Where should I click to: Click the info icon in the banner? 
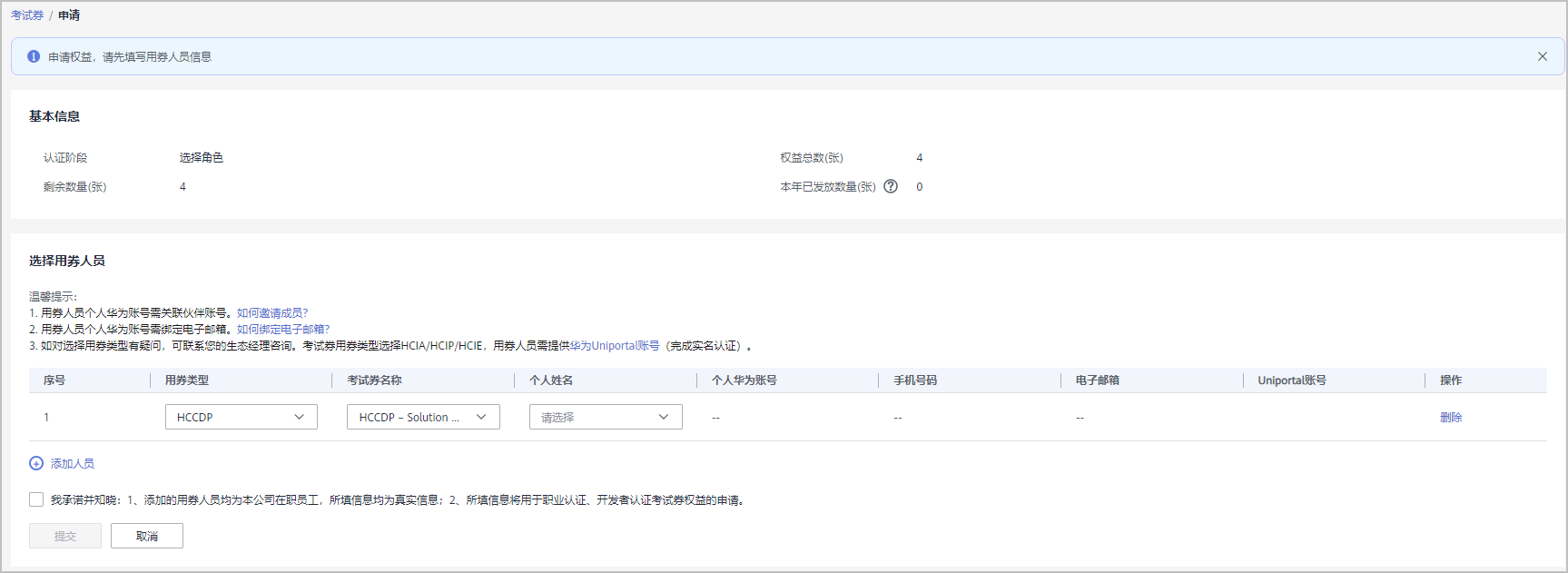point(34,56)
